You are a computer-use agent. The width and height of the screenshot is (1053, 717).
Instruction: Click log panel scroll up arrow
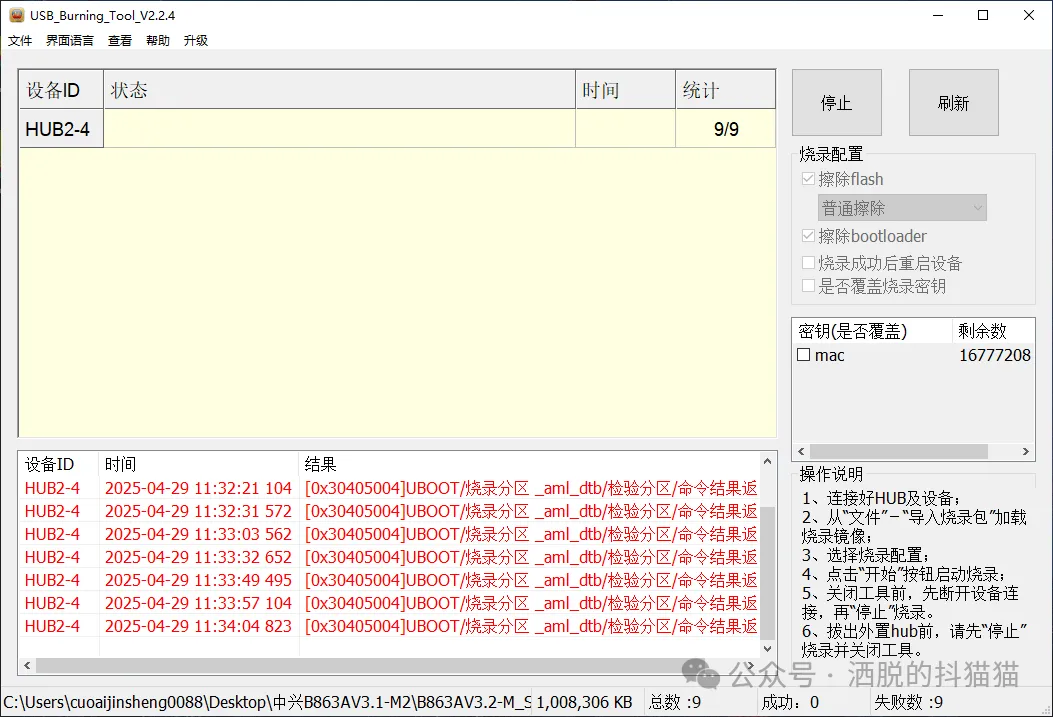[768, 461]
